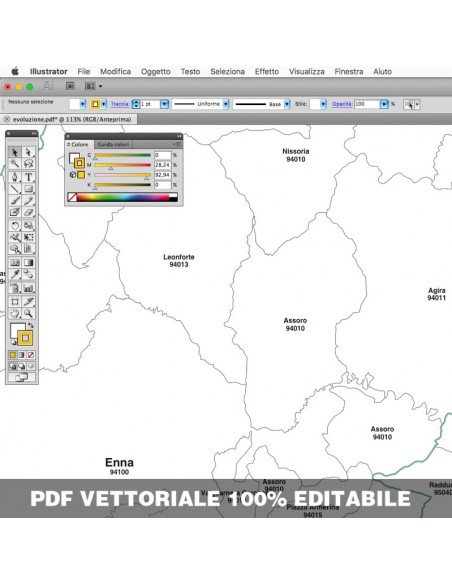Select the Column Graph tool
The image size is (452, 584).
[28, 288]
